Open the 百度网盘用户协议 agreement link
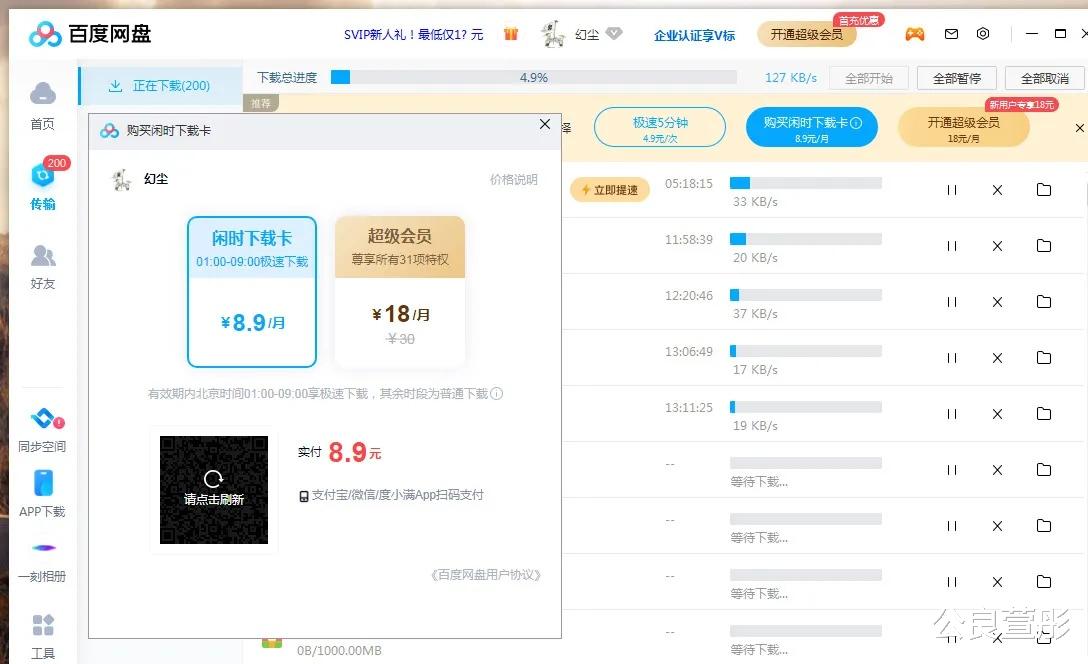This screenshot has height=664, width=1088. (485, 575)
